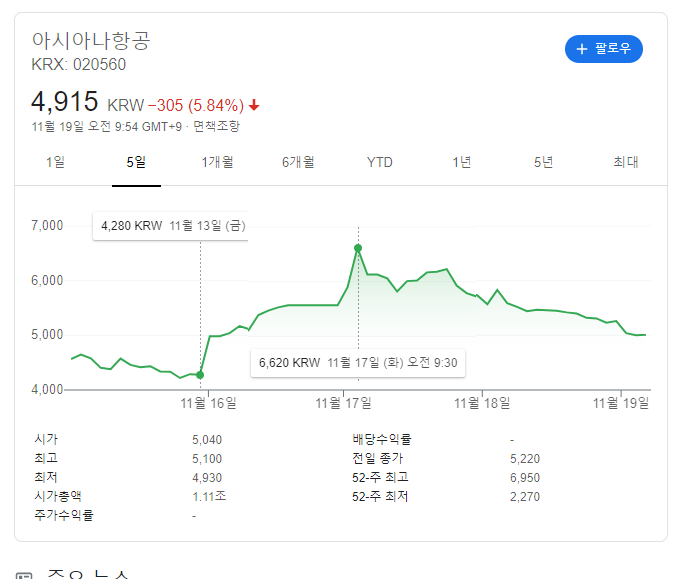Click the 최저 value 4,930
This screenshot has width=699, height=579.
tap(207, 478)
